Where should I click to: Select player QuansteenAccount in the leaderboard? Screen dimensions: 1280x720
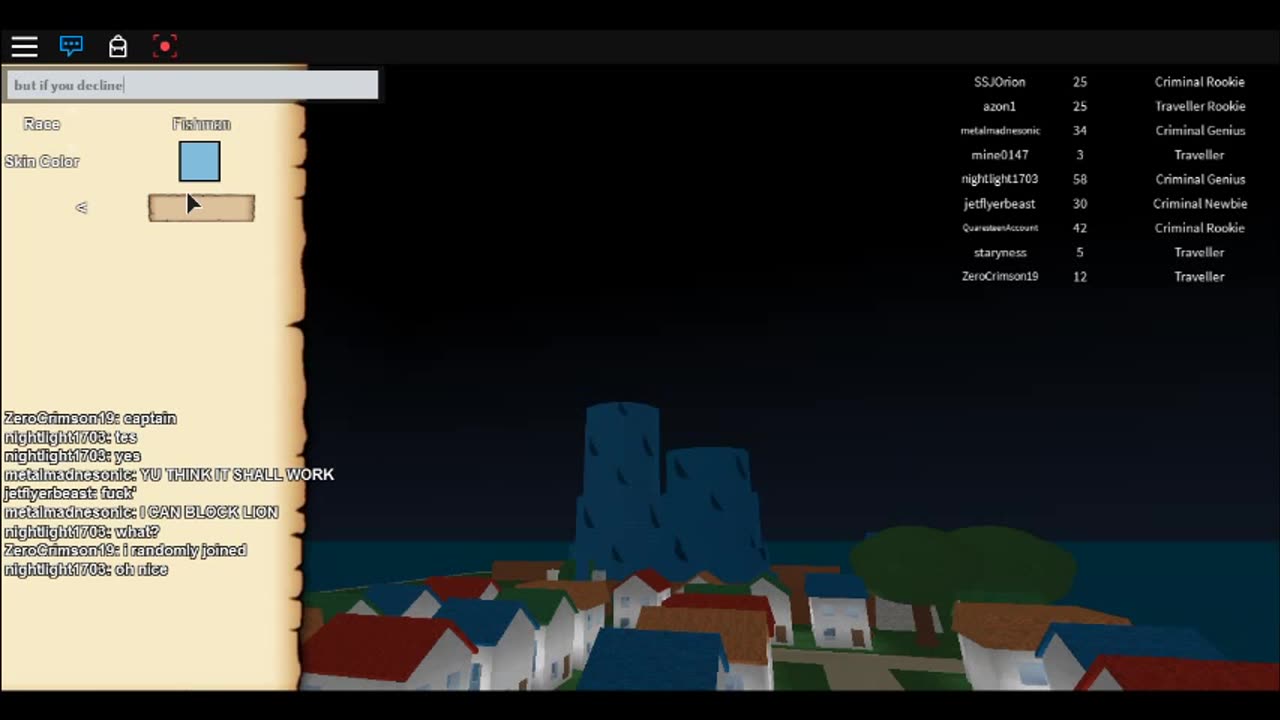tap(1000, 228)
